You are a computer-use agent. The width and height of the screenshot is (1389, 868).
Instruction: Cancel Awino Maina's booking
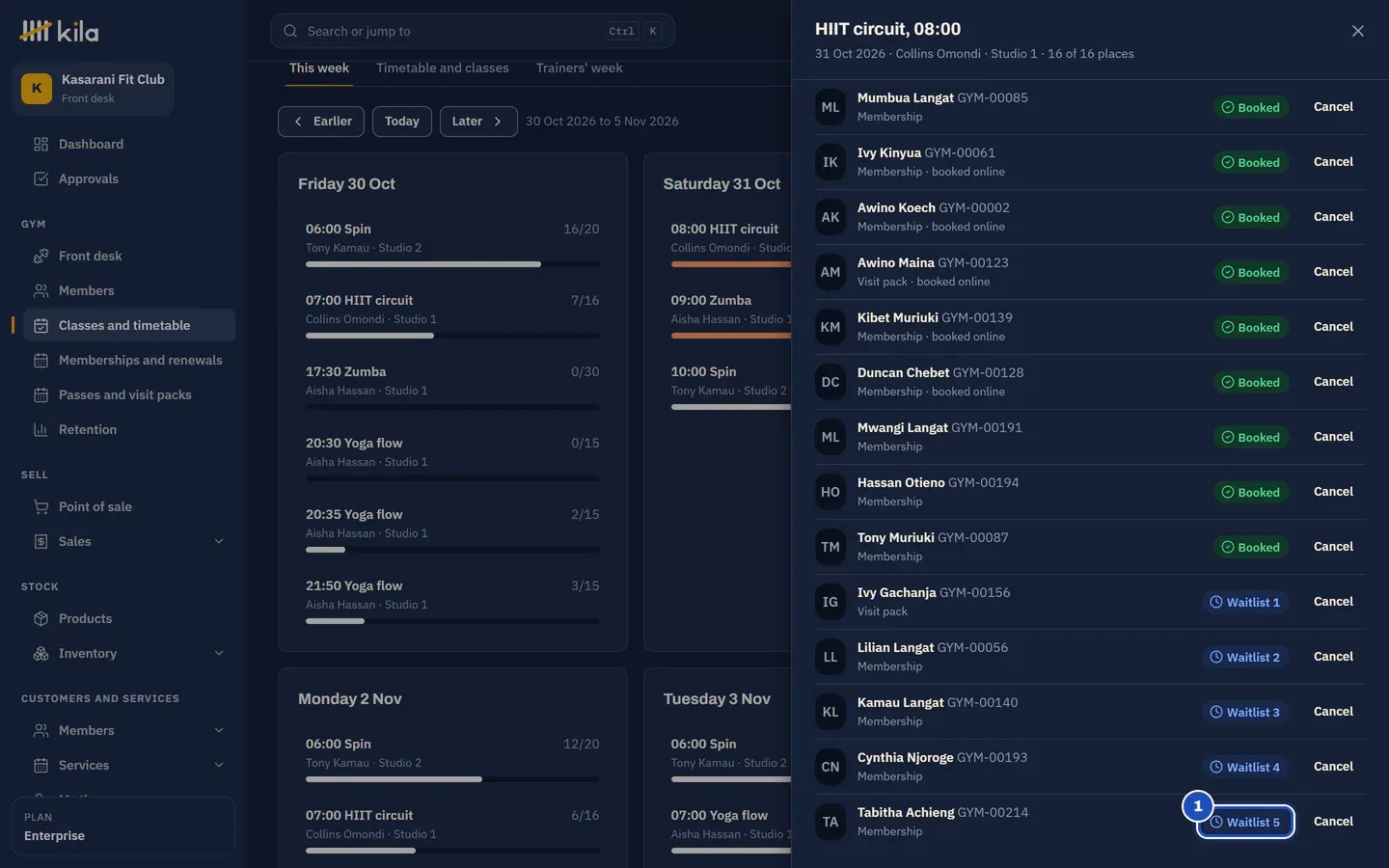(x=1333, y=272)
